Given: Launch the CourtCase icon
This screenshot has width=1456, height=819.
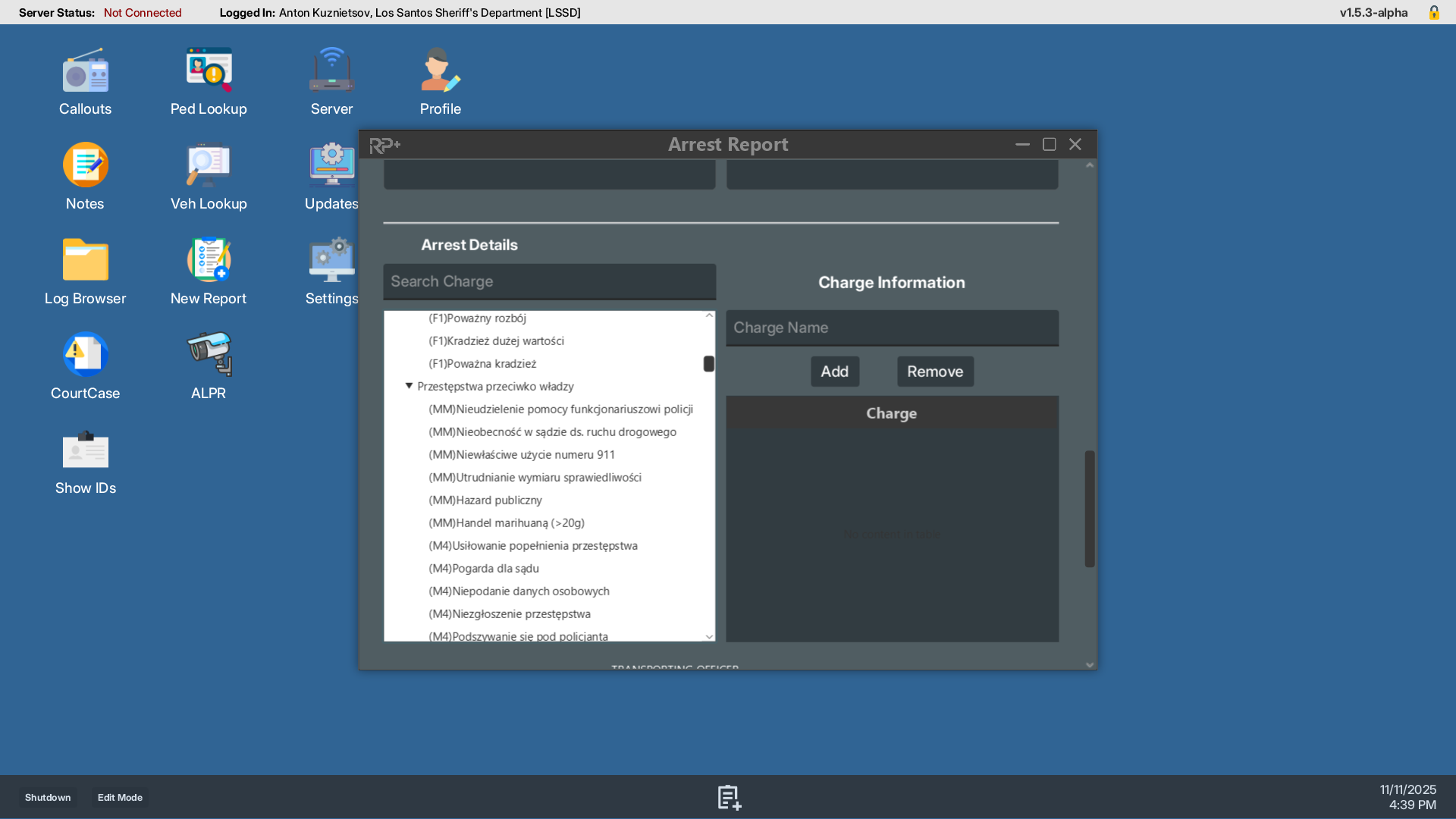Looking at the screenshot, I should click(85, 356).
